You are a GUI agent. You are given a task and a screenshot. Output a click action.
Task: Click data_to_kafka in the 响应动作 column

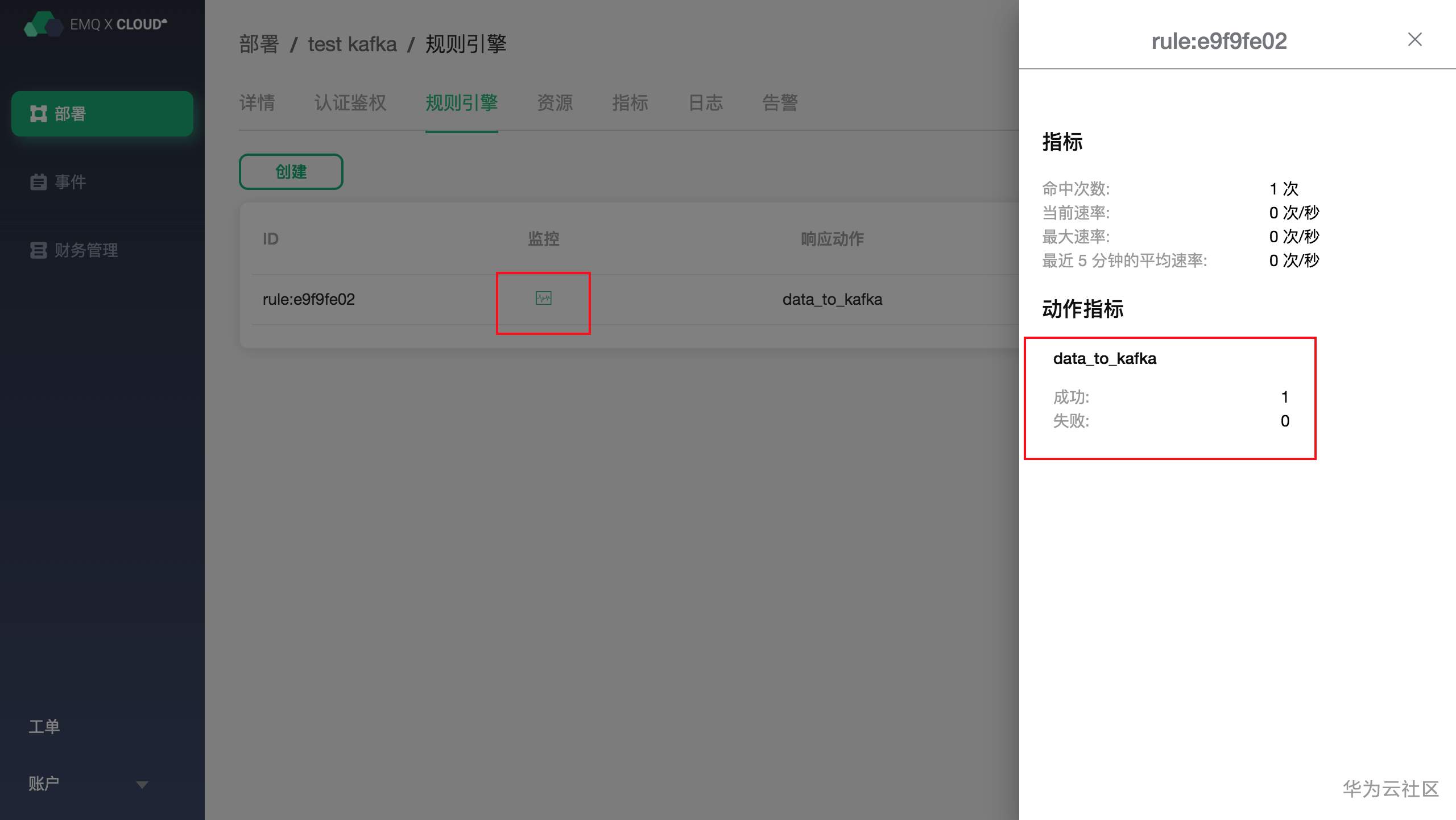coord(832,300)
